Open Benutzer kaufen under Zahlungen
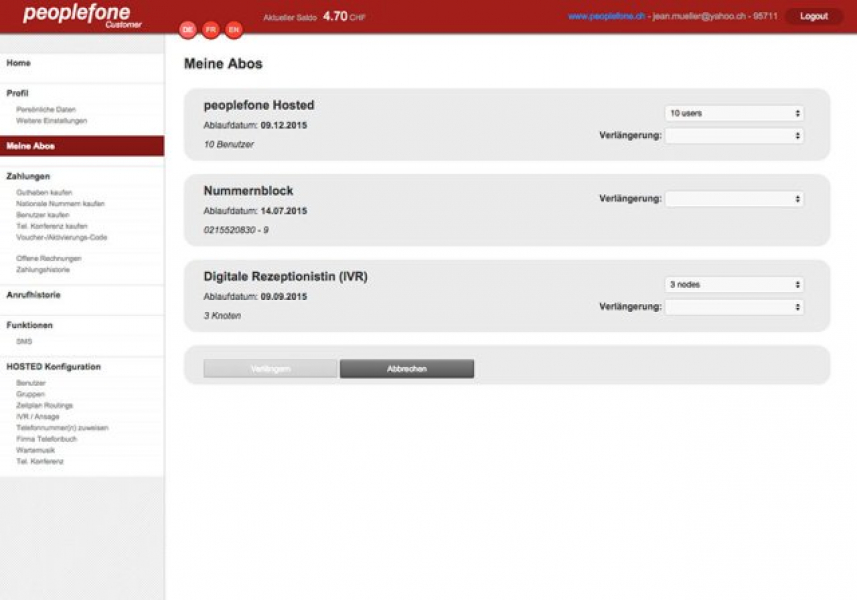This screenshot has height=600, width=857. click(43, 215)
